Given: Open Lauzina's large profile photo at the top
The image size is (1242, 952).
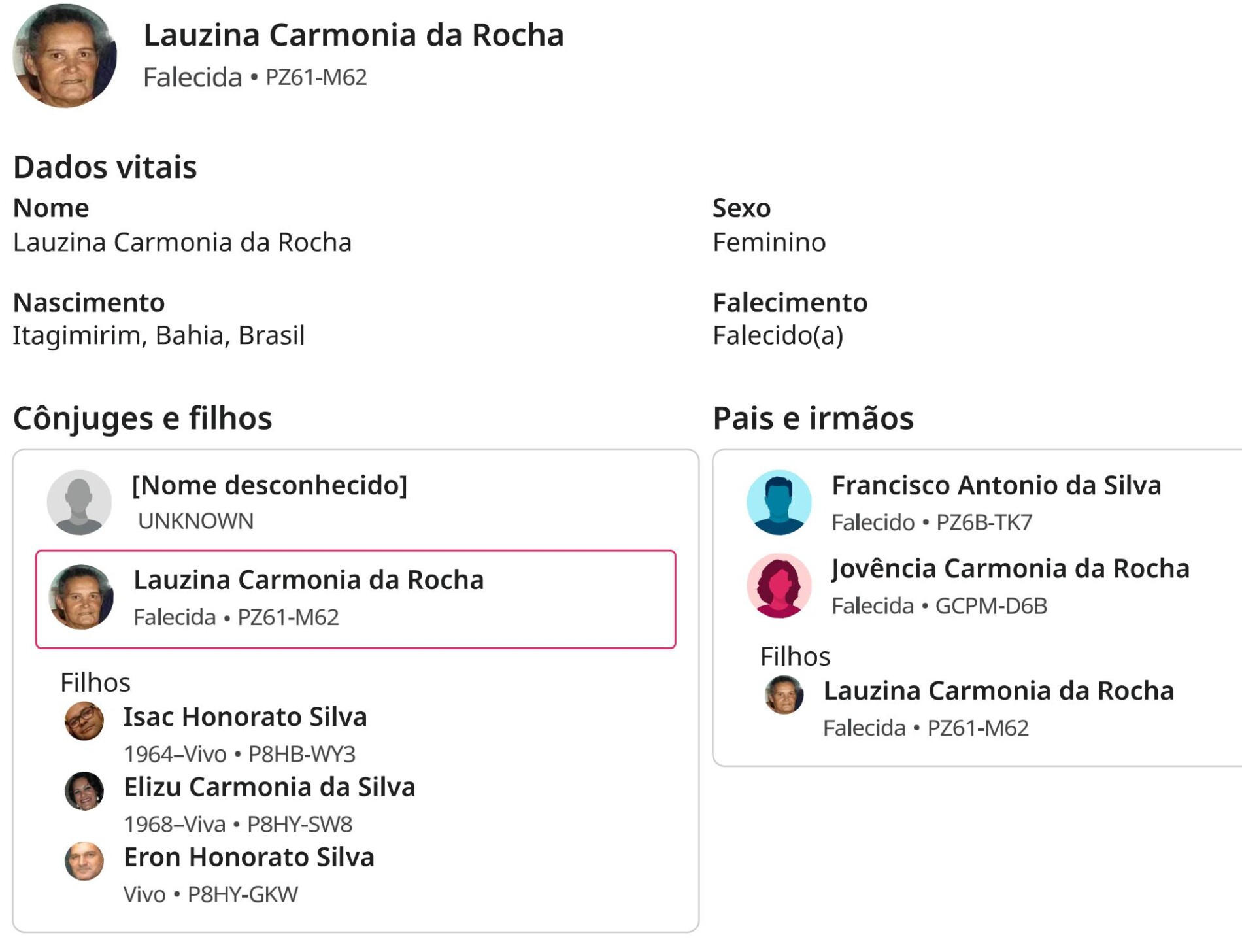Looking at the screenshot, I should pyautogui.click(x=65, y=56).
